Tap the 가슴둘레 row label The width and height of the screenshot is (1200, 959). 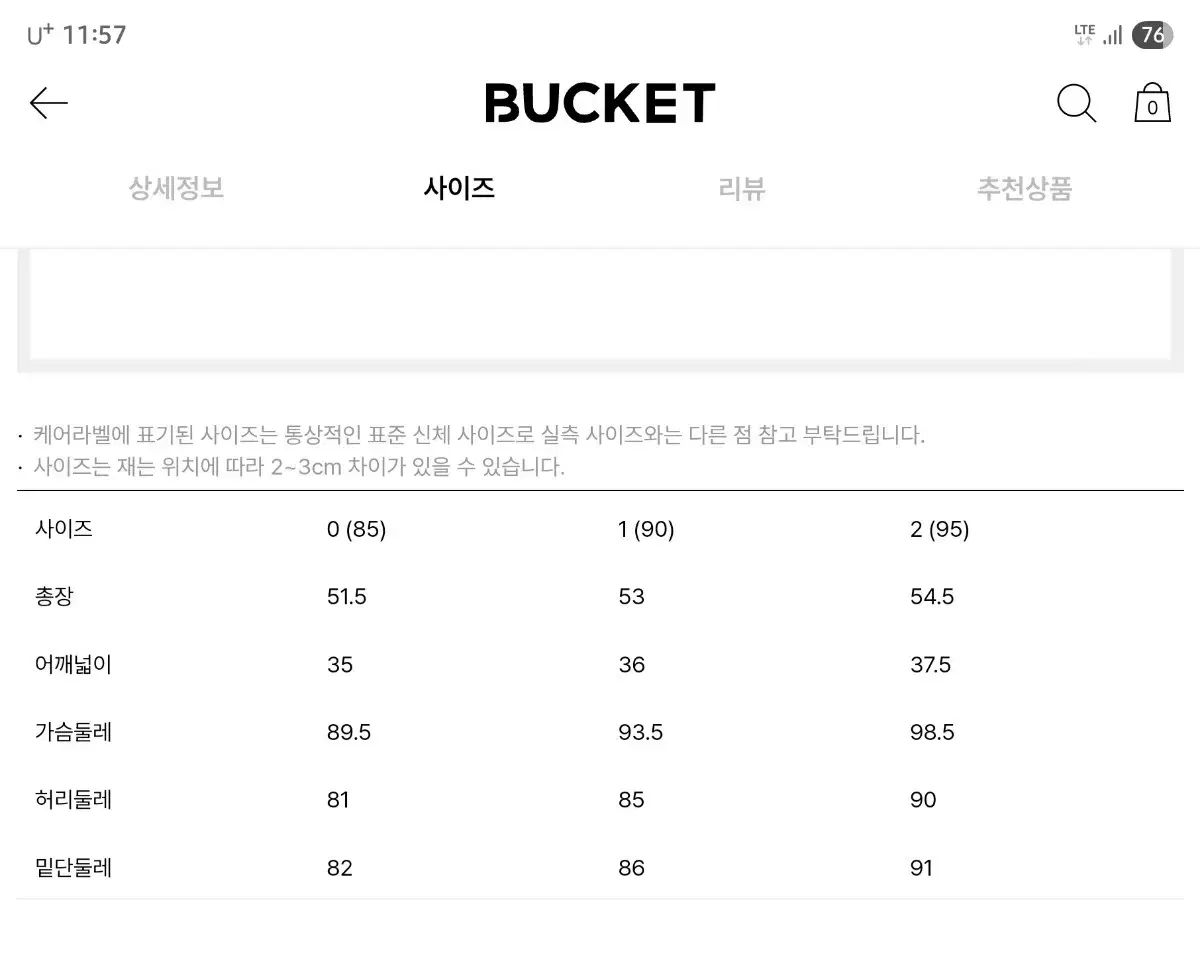point(73,732)
